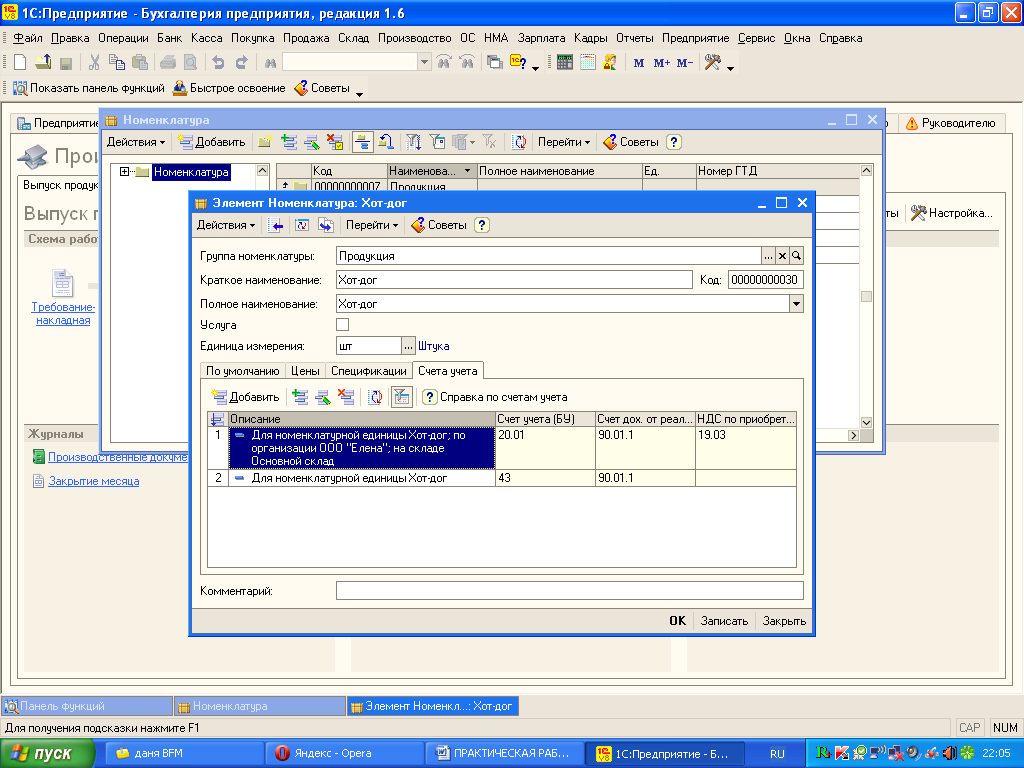Click the find-in-list icon in Хот-дог element toolbar
The width and height of the screenshot is (1024, 768).
click(277, 225)
